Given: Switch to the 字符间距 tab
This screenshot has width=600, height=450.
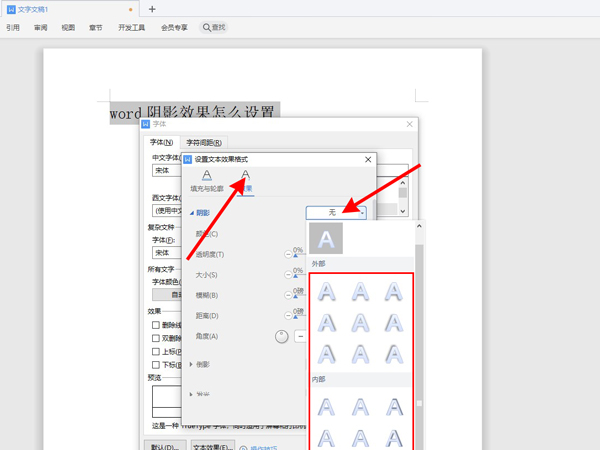Looking at the screenshot, I should click(x=205, y=143).
